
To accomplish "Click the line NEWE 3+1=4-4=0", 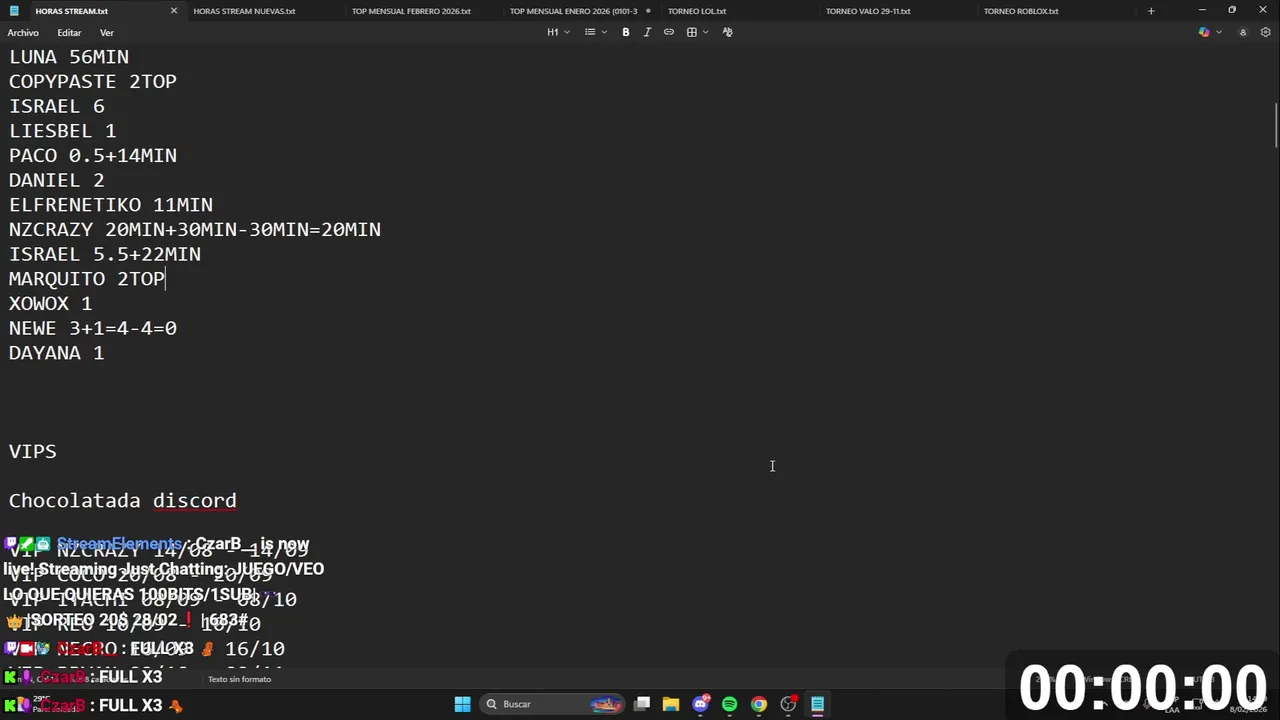I will point(93,328).
